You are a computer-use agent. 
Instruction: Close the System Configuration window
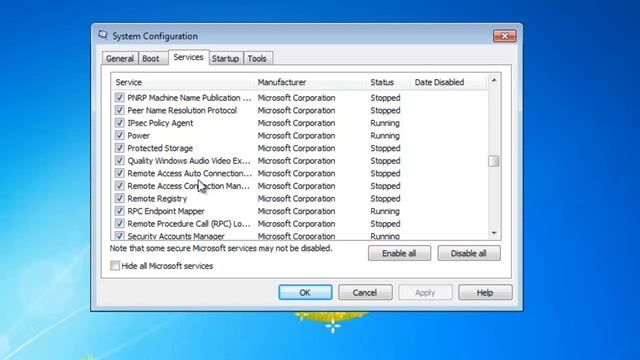click(504, 36)
